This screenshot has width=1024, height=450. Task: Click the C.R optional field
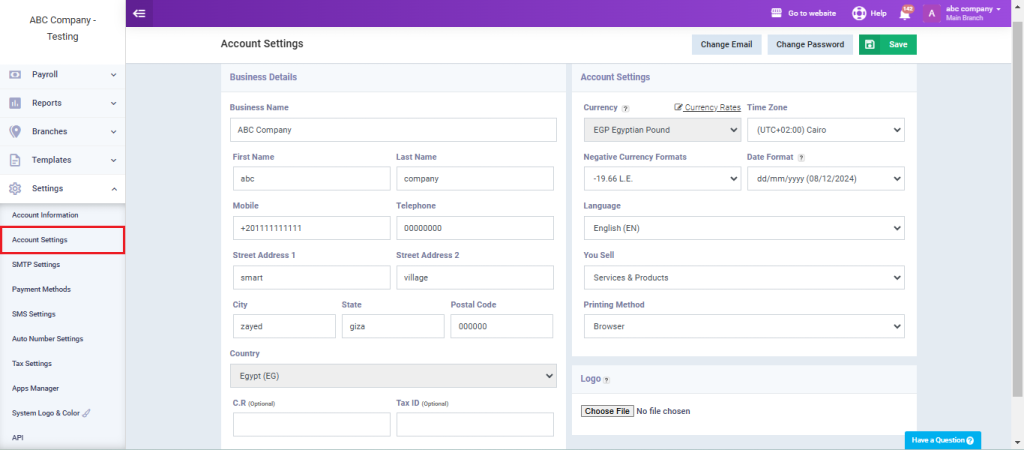[312, 425]
